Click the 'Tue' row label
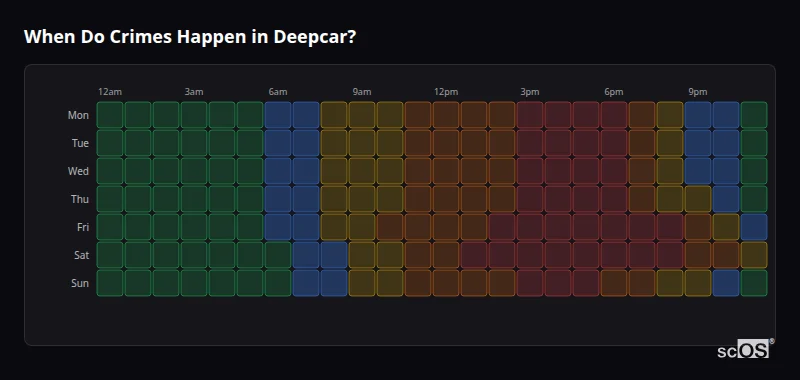The width and height of the screenshot is (800, 380). click(x=80, y=143)
